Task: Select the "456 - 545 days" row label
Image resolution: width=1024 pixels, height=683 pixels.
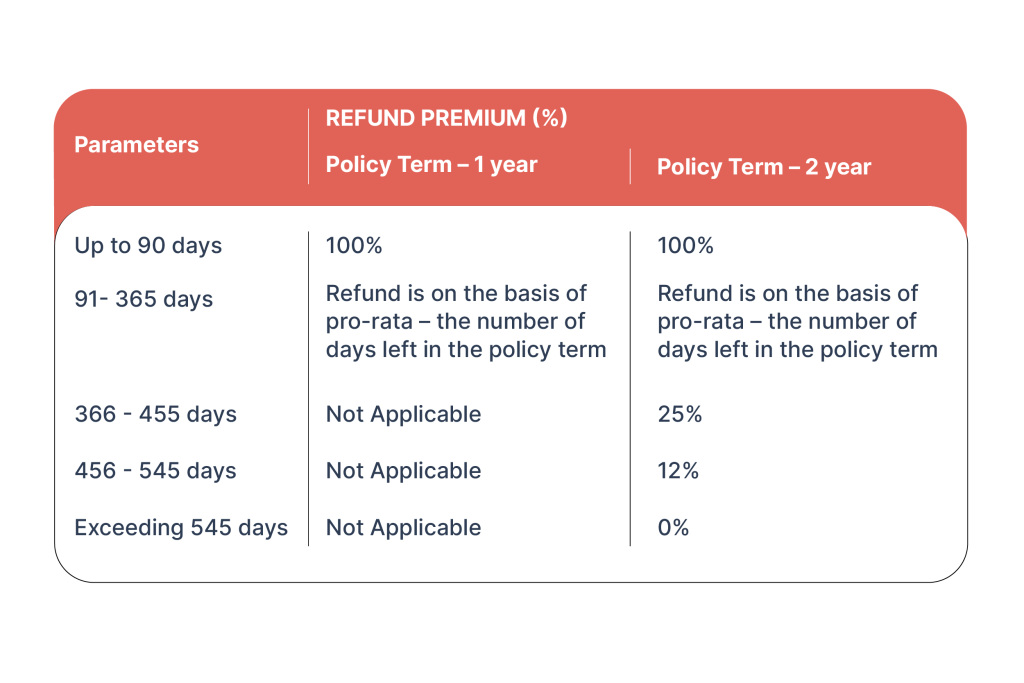Action: 155,471
